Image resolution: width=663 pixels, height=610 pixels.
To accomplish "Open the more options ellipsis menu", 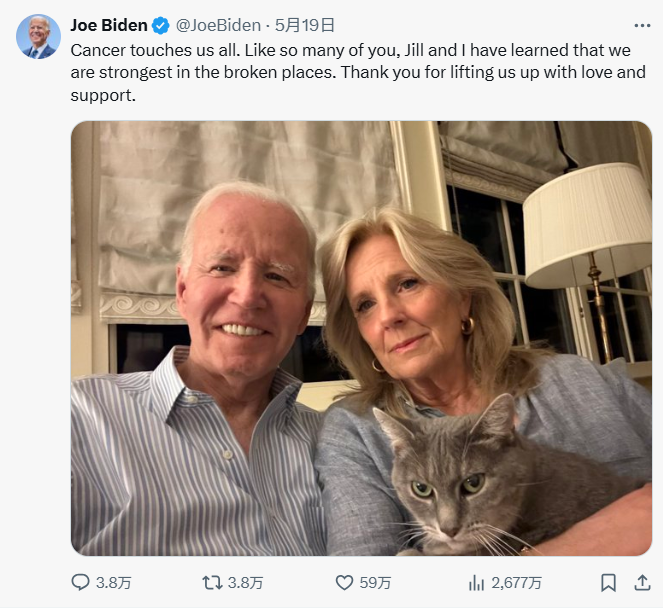I will (x=642, y=25).
